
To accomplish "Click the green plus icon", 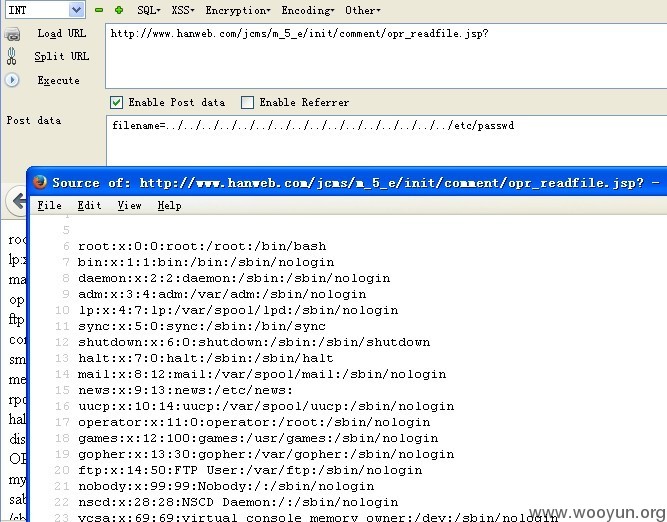I will [x=119, y=10].
